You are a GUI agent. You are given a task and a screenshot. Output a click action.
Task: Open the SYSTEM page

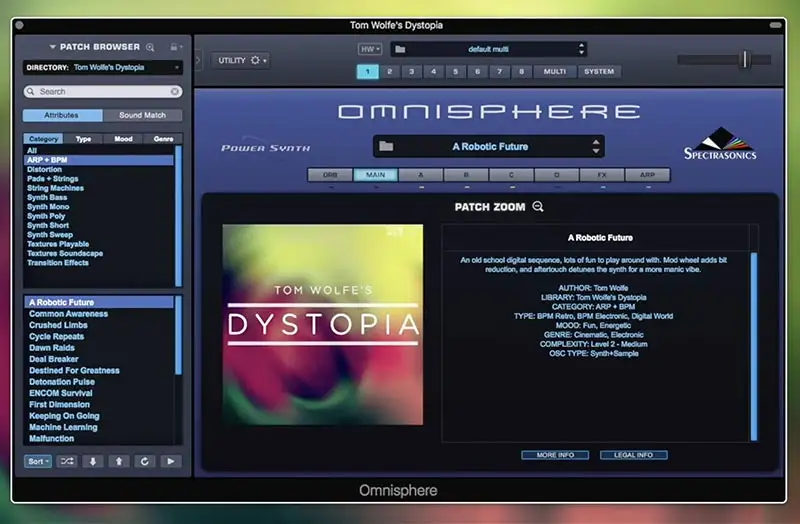pos(599,71)
